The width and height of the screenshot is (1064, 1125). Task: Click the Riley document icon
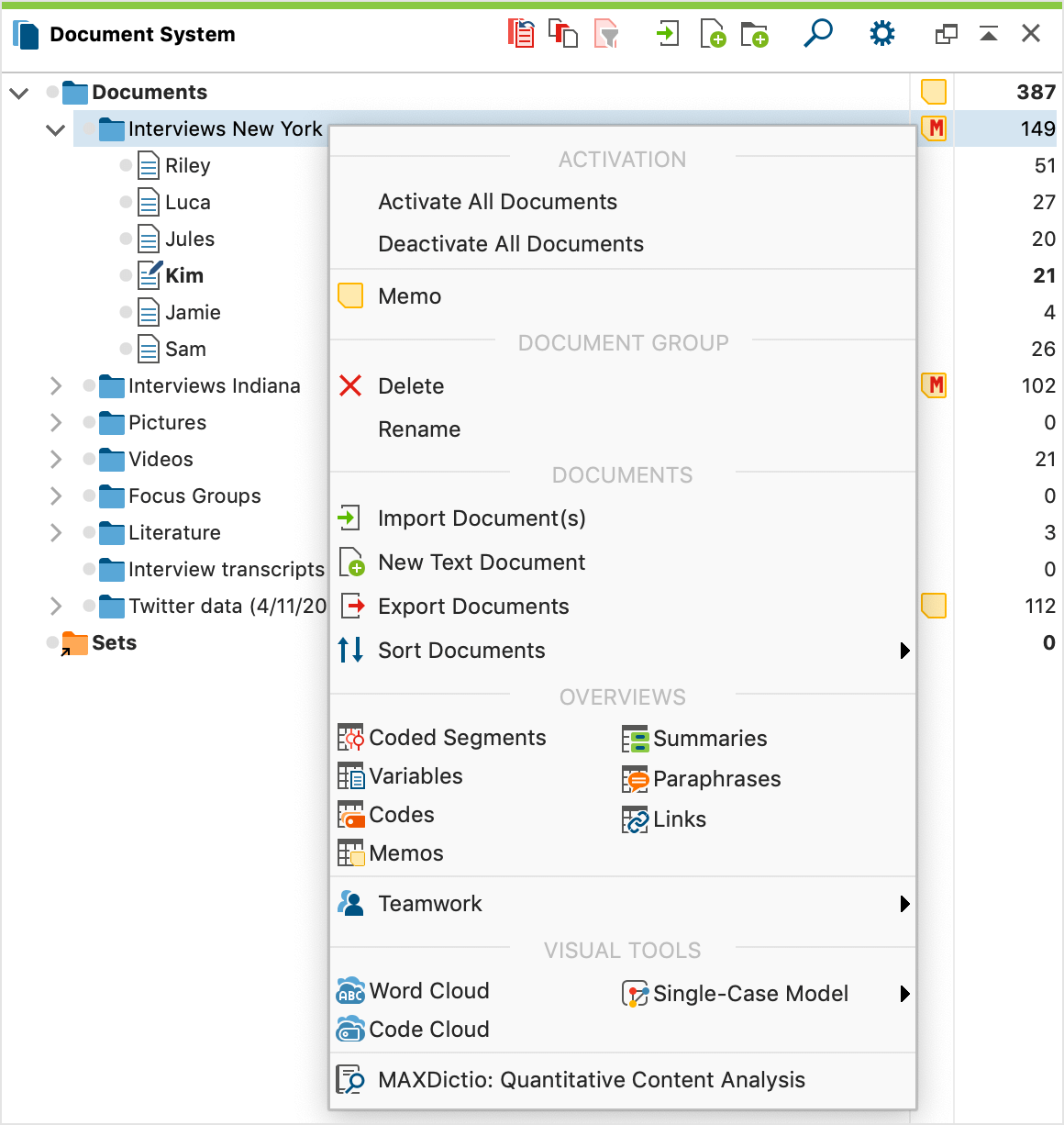[149, 166]
